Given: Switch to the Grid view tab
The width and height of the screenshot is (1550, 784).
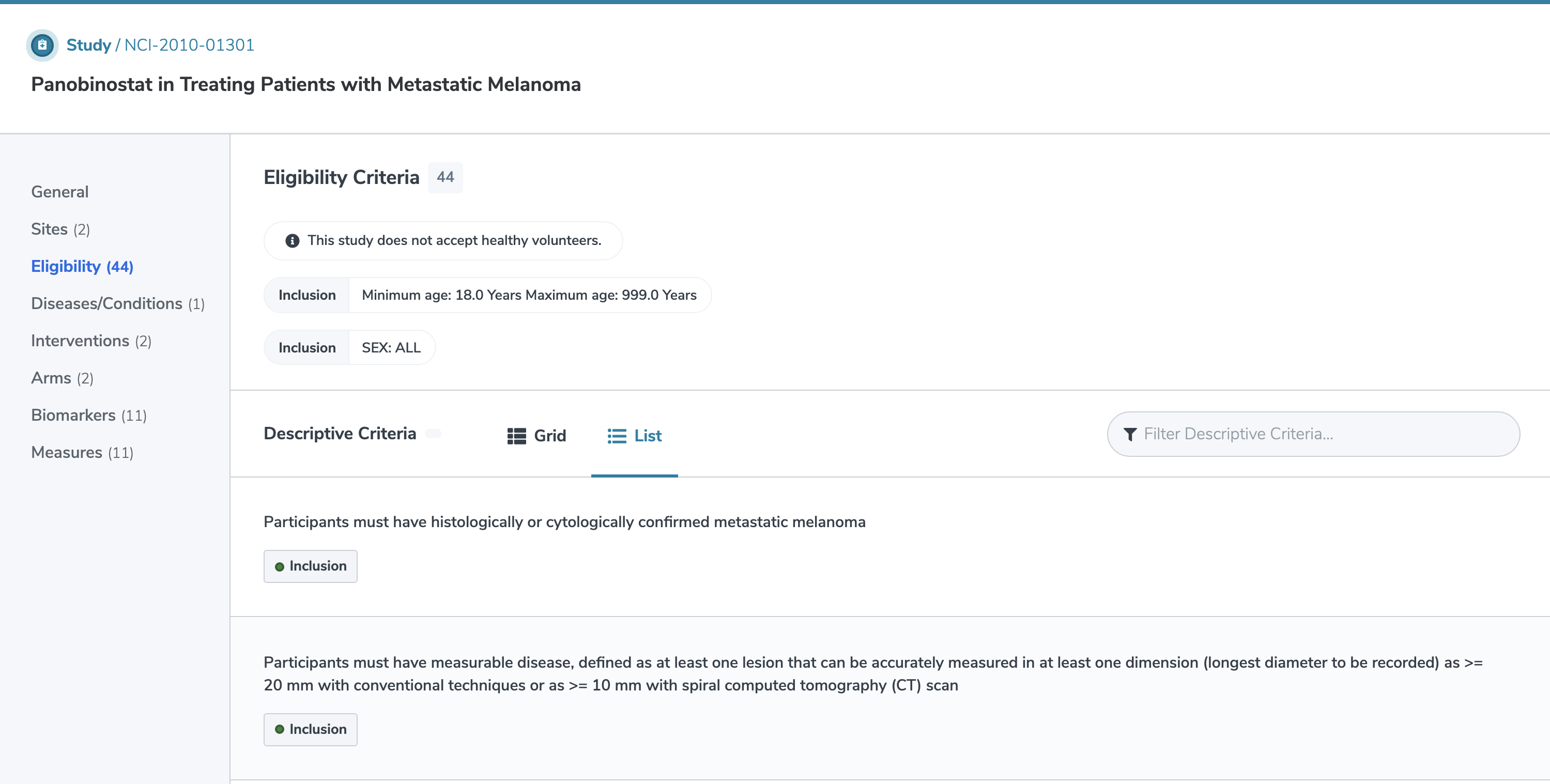Looking at the screenshot, I should [x=537, y=435].
